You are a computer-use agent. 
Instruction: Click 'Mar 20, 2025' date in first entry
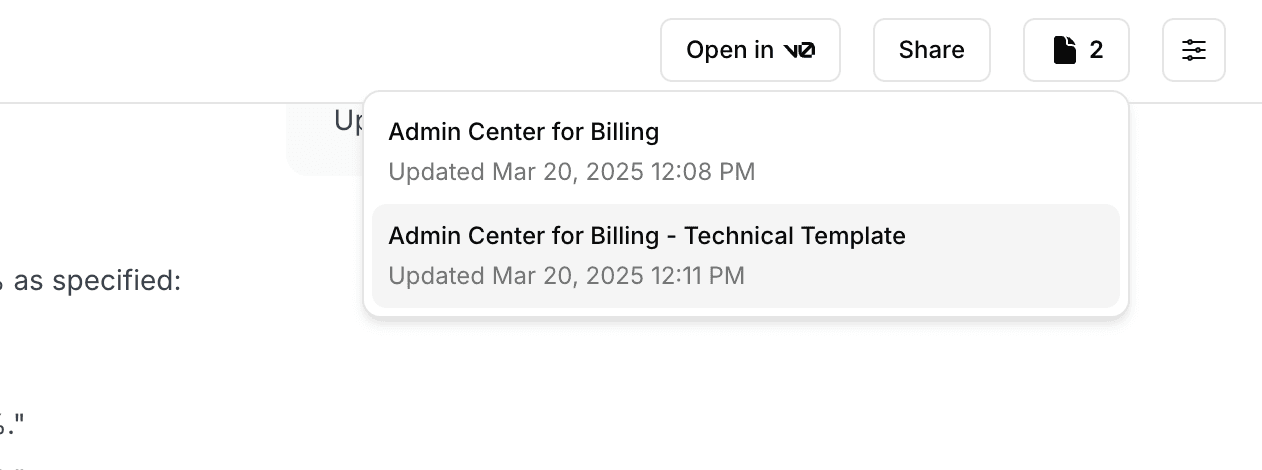click(567, 172)
